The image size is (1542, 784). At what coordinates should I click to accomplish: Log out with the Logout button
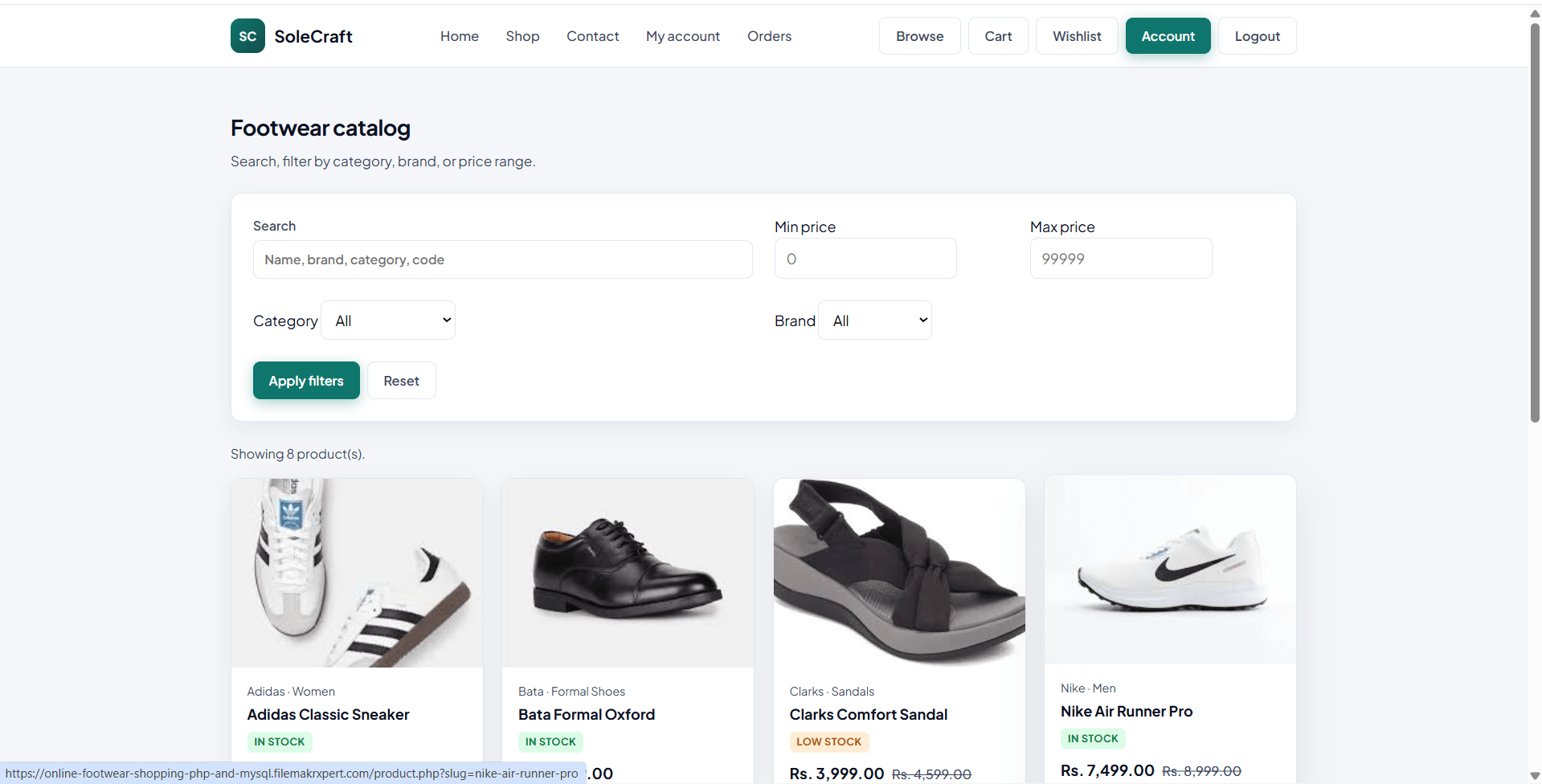(1257, 36)
